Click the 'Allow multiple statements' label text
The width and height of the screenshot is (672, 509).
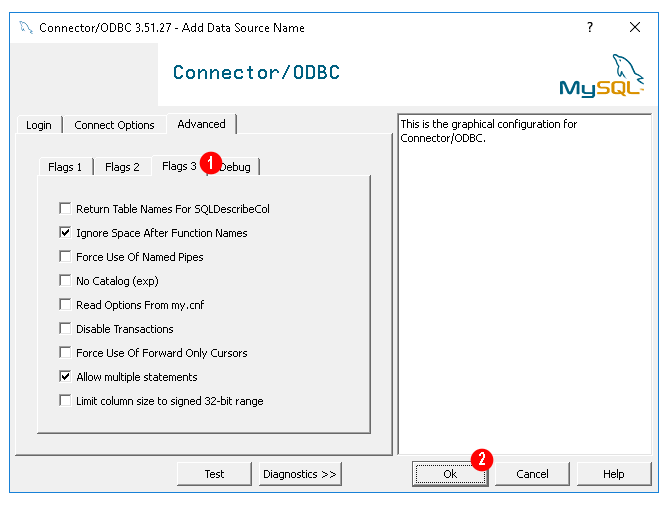click(137, 377)
